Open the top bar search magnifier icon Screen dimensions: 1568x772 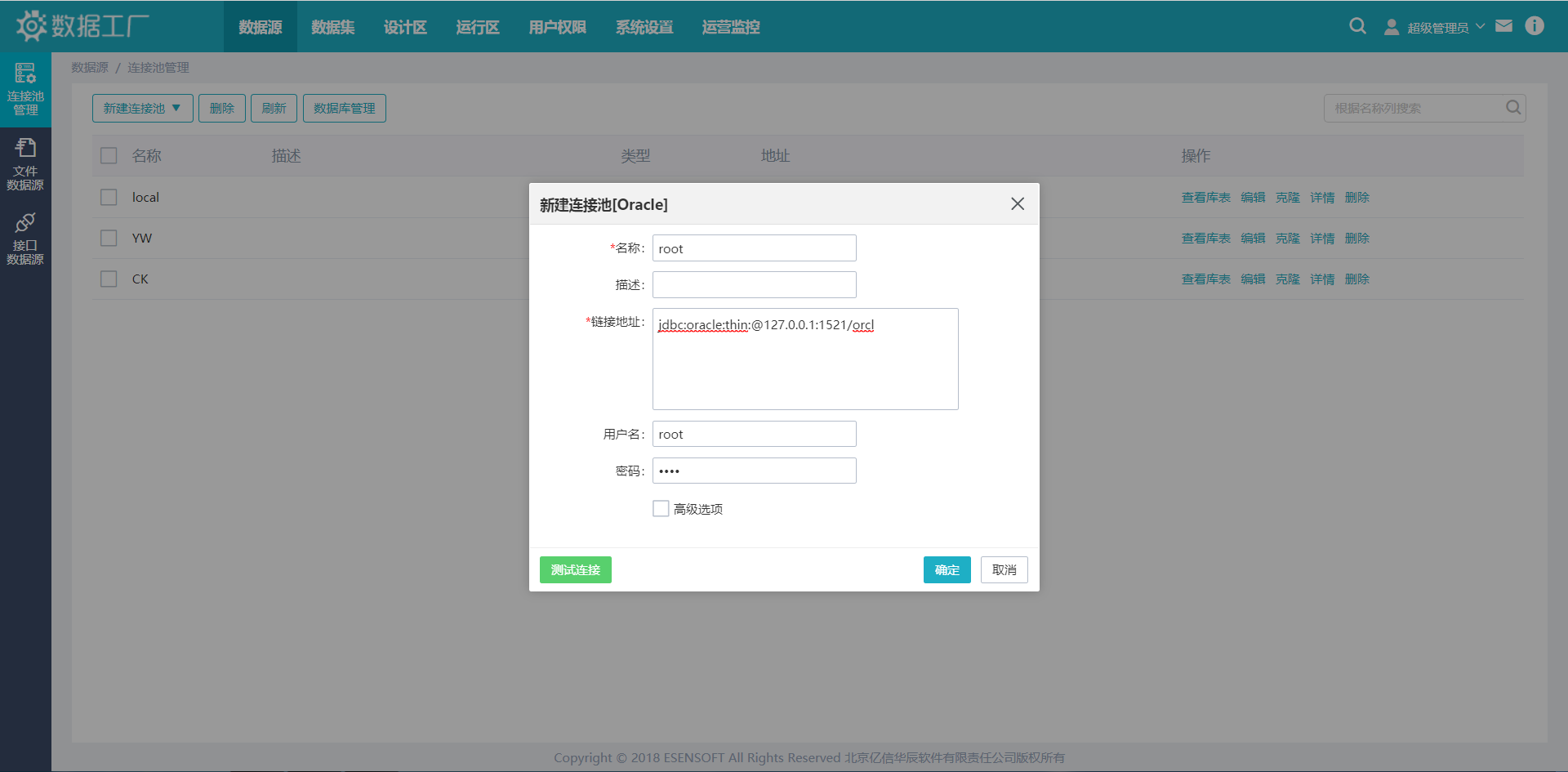coord(1357,26)
